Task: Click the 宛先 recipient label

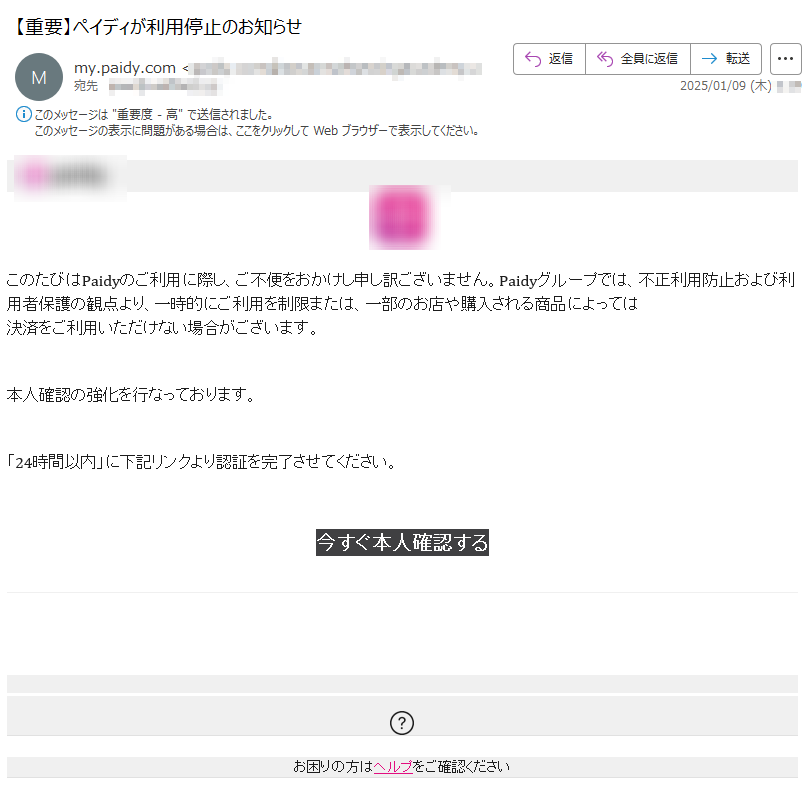Action: (x=86, y=86)
